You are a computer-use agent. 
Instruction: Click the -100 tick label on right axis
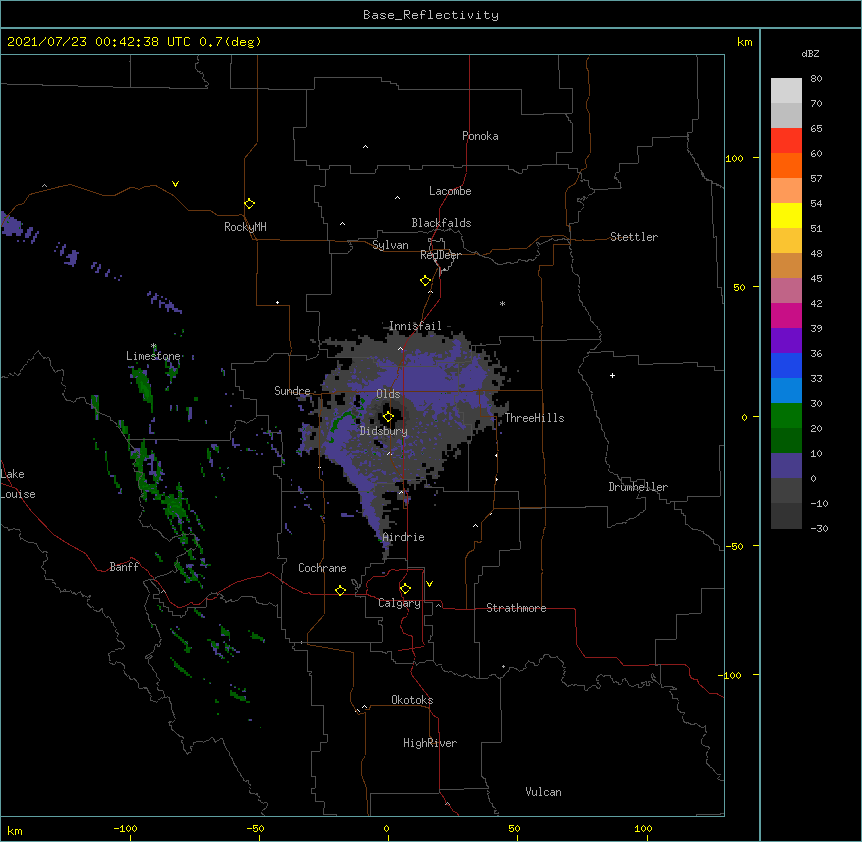(x=731, y=675)
